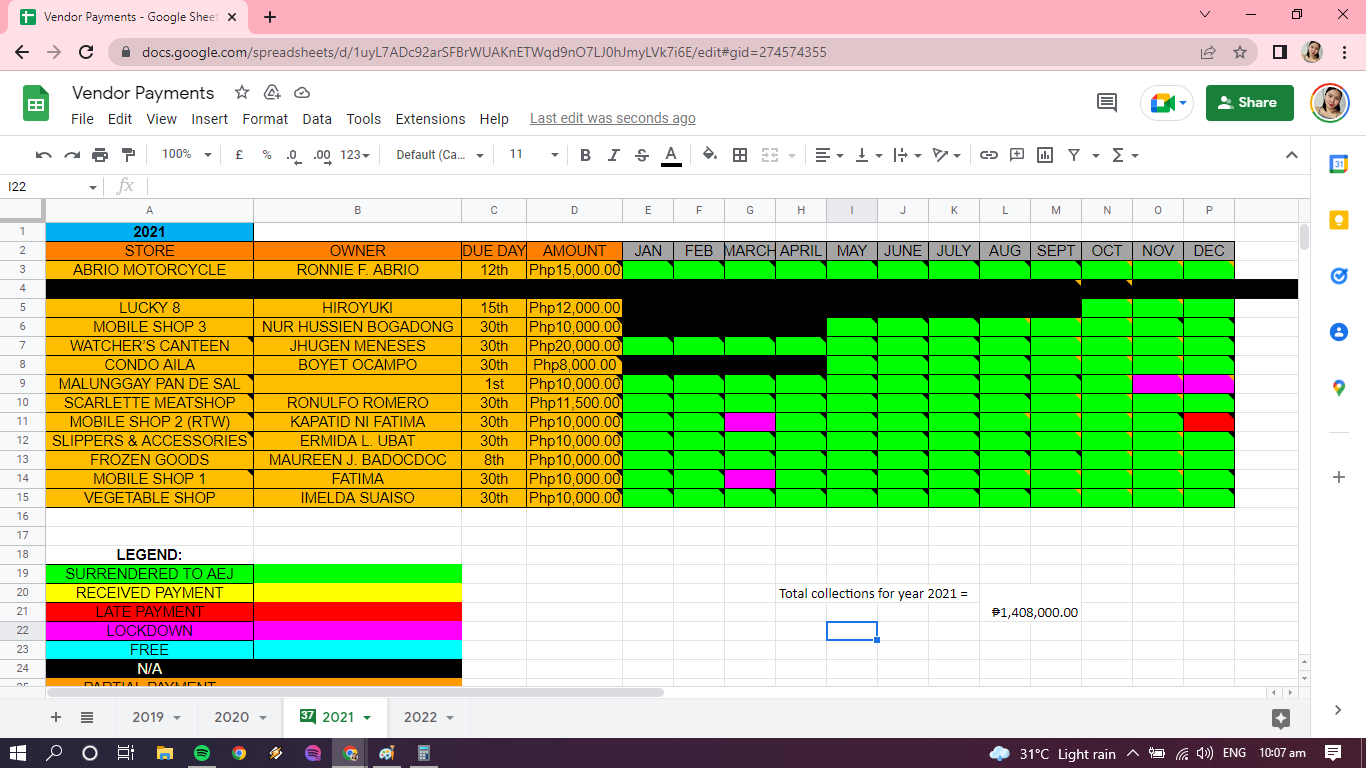Click the green Share button
Viewport: 1366px width, 768px height.
point(1250,103)
